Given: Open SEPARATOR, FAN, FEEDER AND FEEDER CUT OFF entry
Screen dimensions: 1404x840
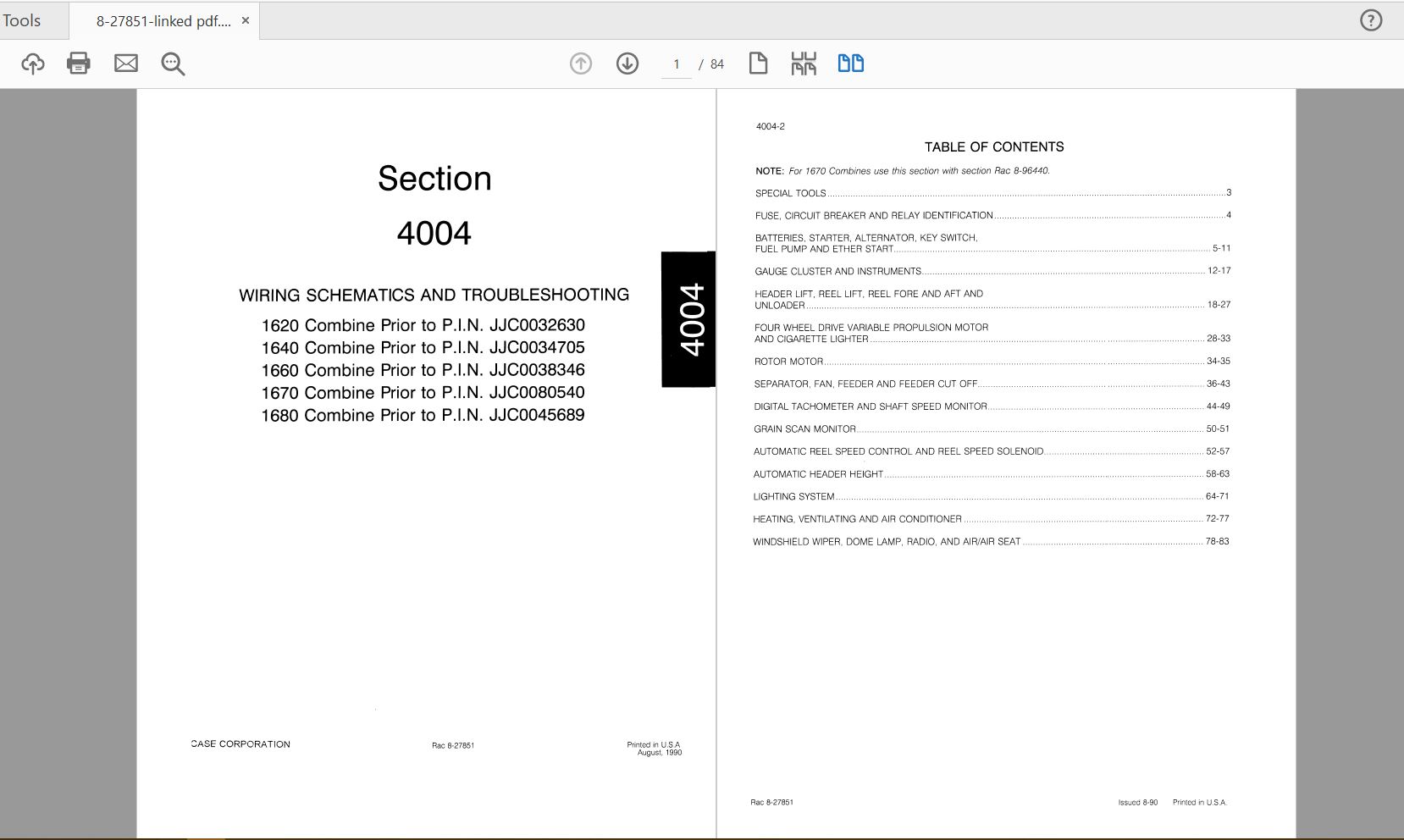Looking at the screenshot, I should pos(993,384).
